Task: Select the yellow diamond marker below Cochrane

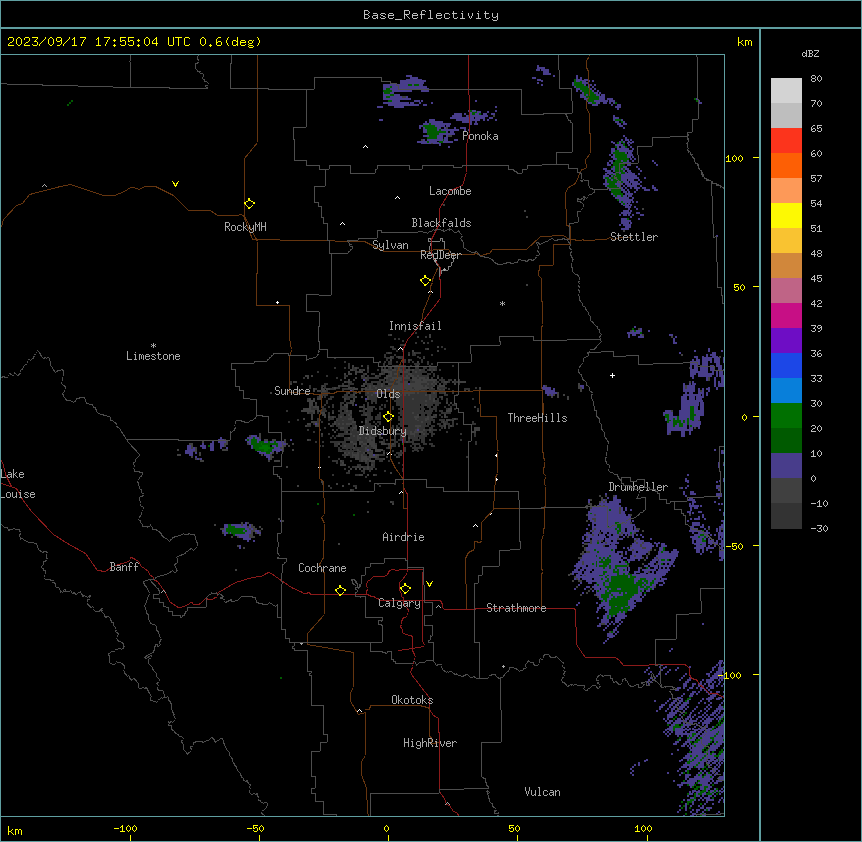Action: pyautogui.click(x=340, y=590)
